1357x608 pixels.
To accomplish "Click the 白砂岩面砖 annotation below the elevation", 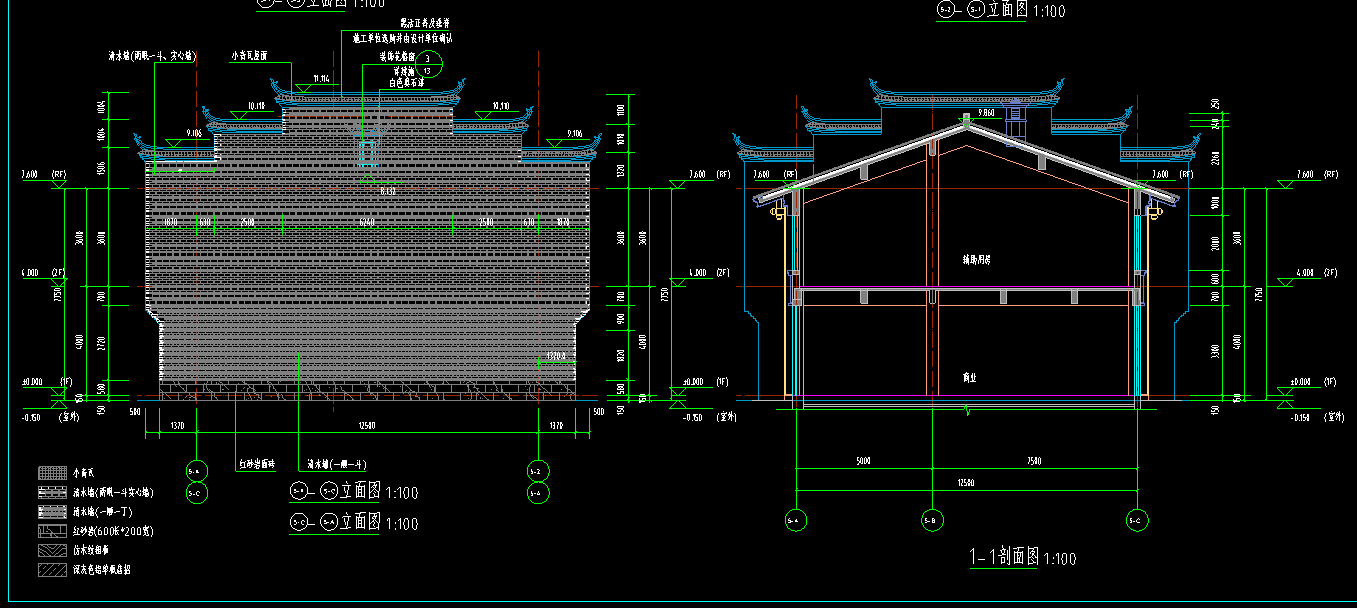I will click(257, 464).
